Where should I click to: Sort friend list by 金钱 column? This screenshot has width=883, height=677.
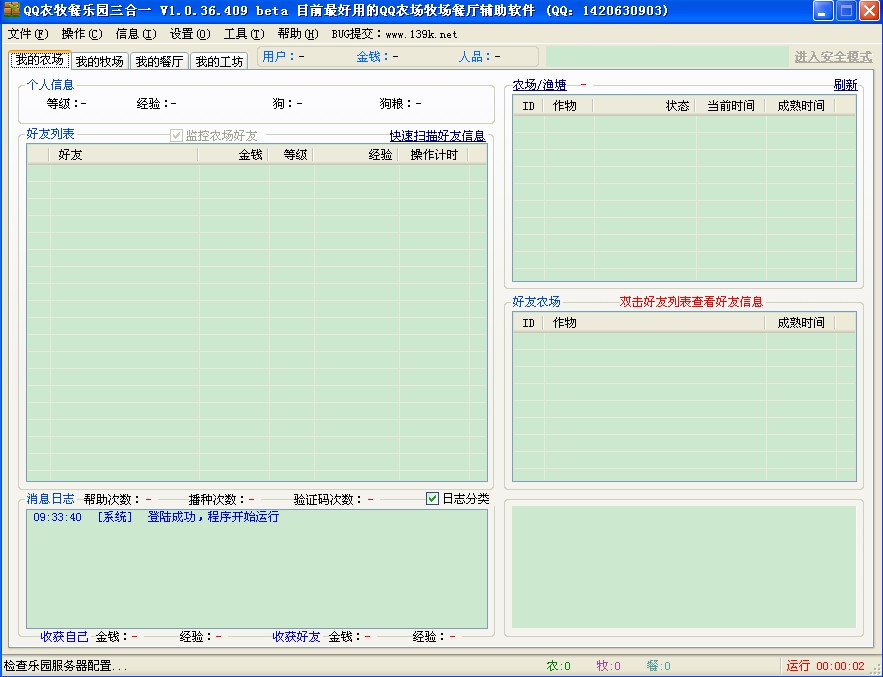pyautogui.click(x=233, y=154)
